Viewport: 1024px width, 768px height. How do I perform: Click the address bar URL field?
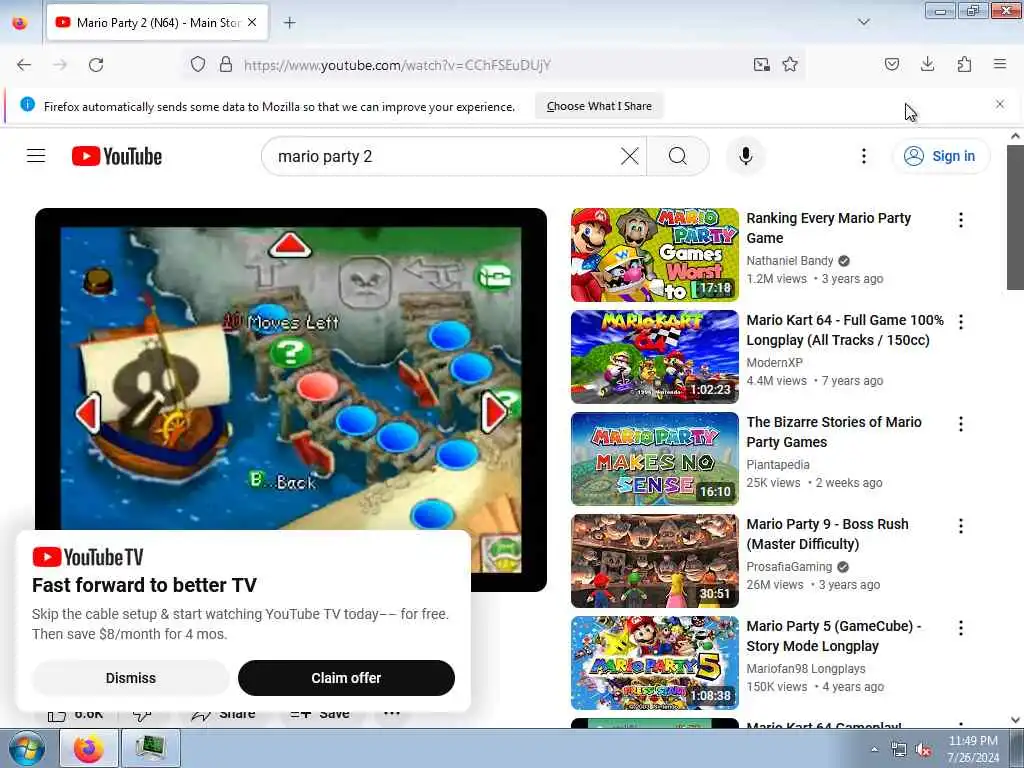[490, 65]
